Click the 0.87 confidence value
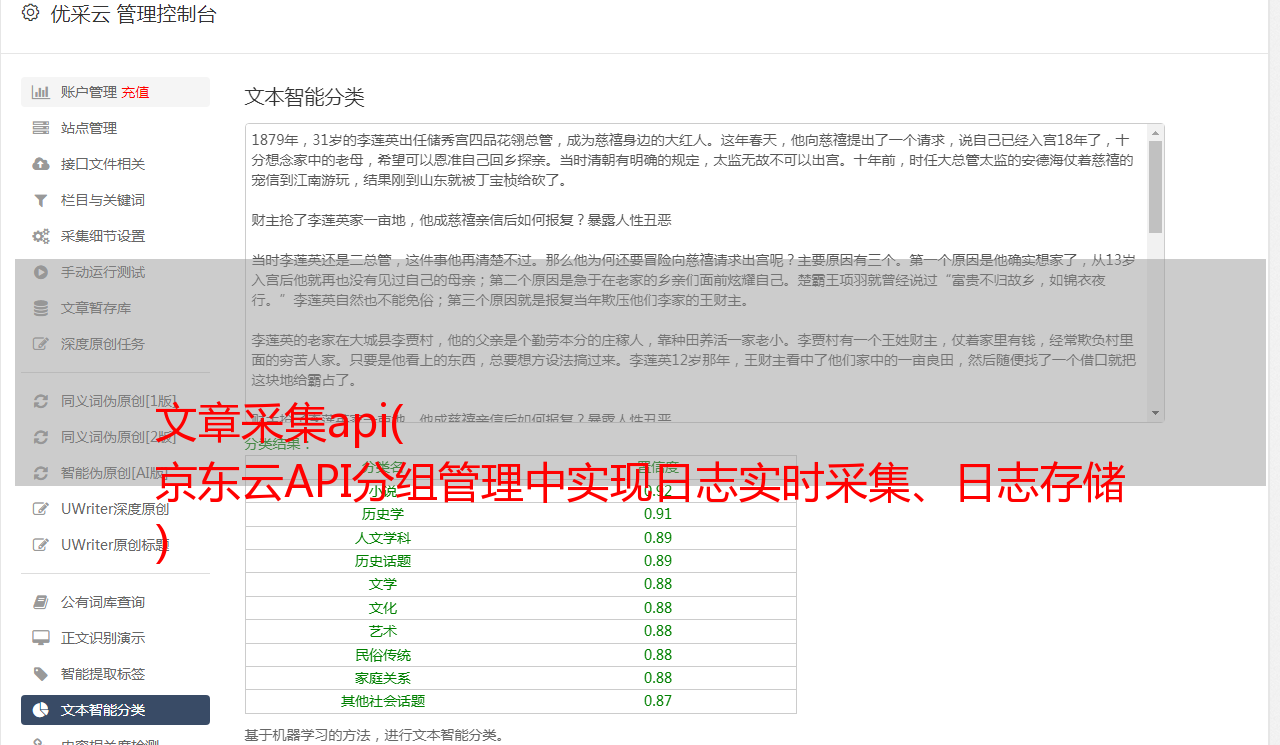This screenshot has height=745, width=1280. coord(658,701)
